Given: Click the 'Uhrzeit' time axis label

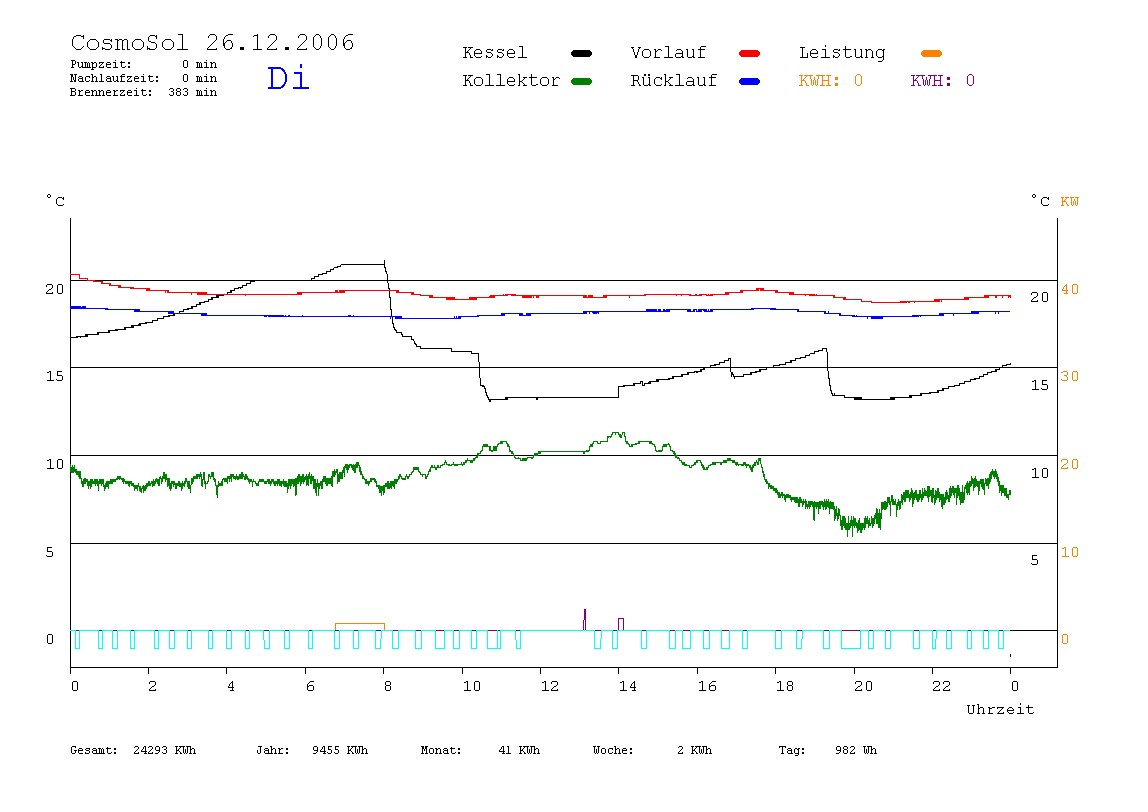Looking at the screenshot, I should [x=1000, y=709].
